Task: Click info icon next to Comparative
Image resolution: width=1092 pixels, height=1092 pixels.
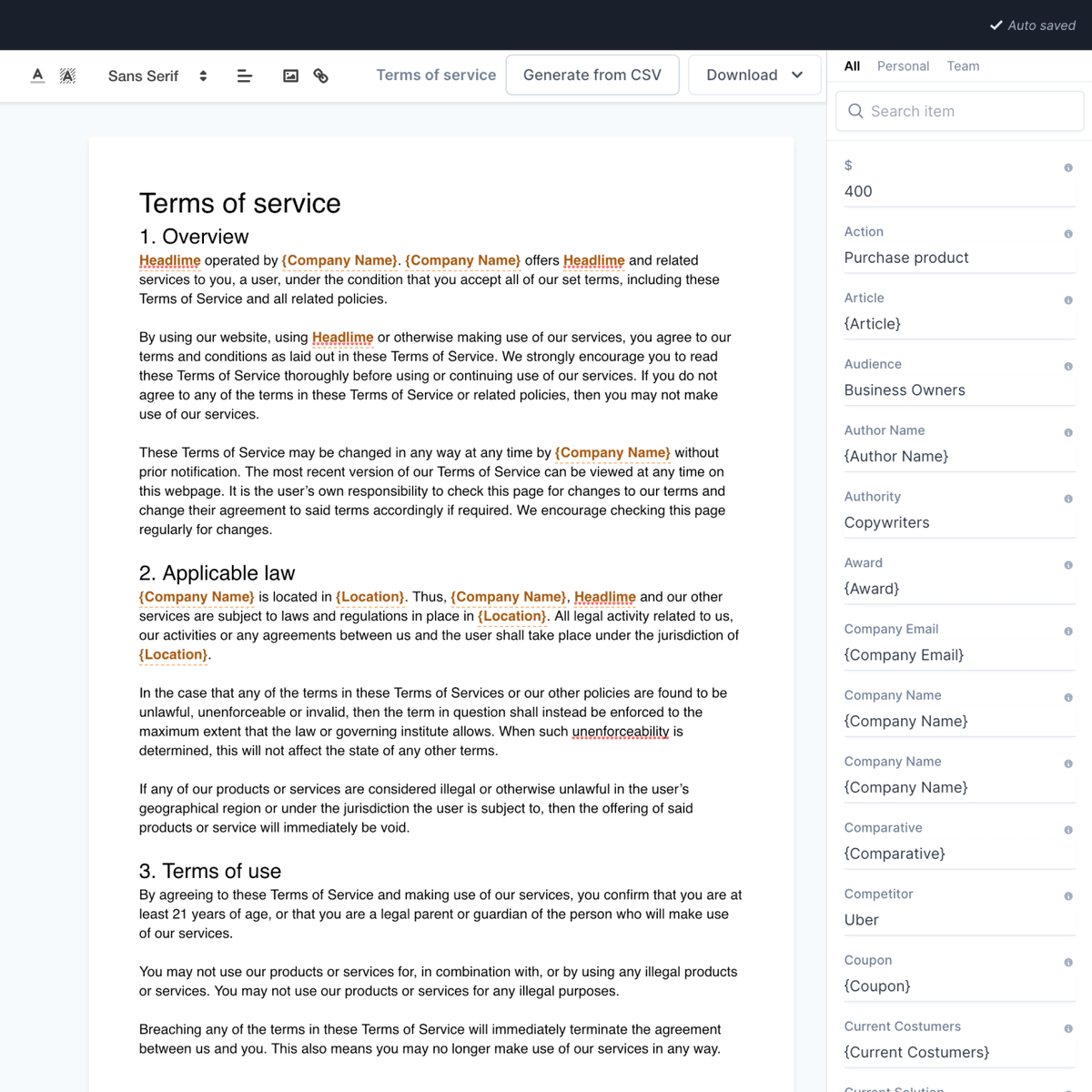Action: pyautogui.click(x=1068, y=830)
